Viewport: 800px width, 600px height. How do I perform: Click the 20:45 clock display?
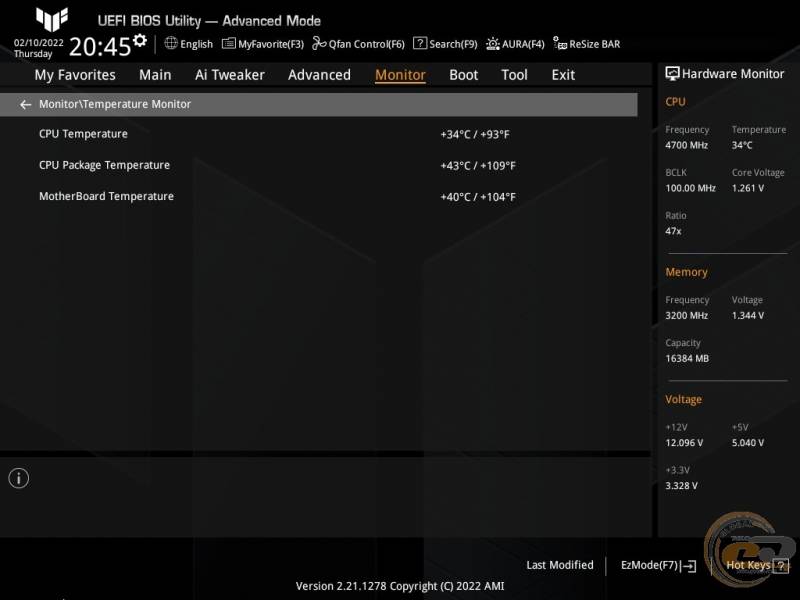tap(100, 47)
